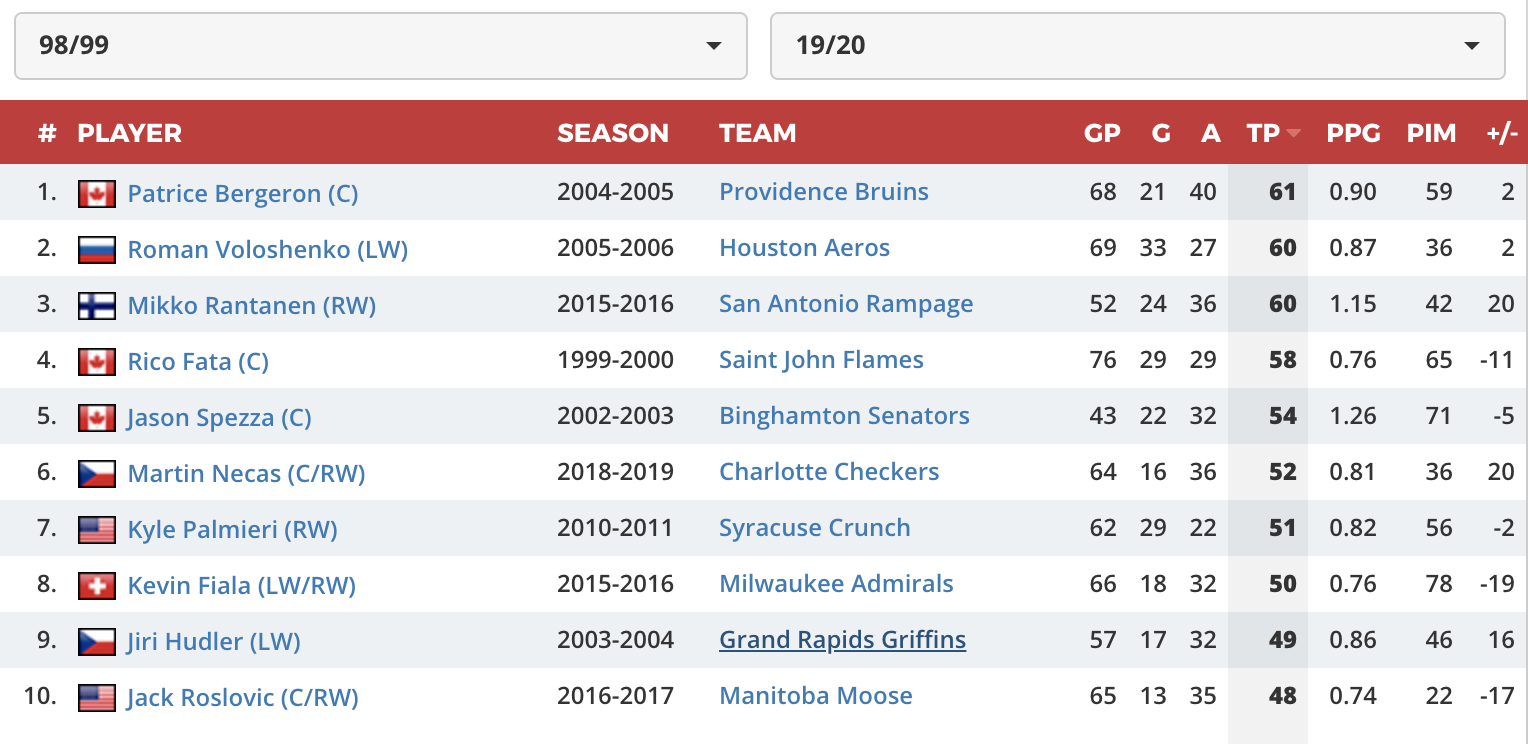This screenshot has width=1528, height=744.
Task: Click Swiss flag beside Kevin Fiala
Action: tap(96, 585)
